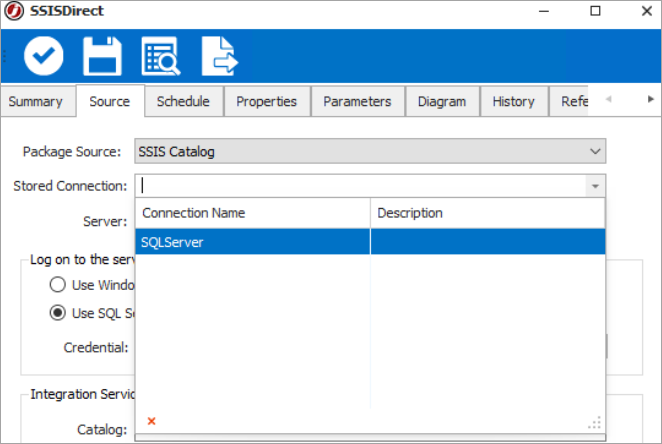Screen dimensions: 662x444
Task: Switch to the Source tab
Action: (110, 101)
